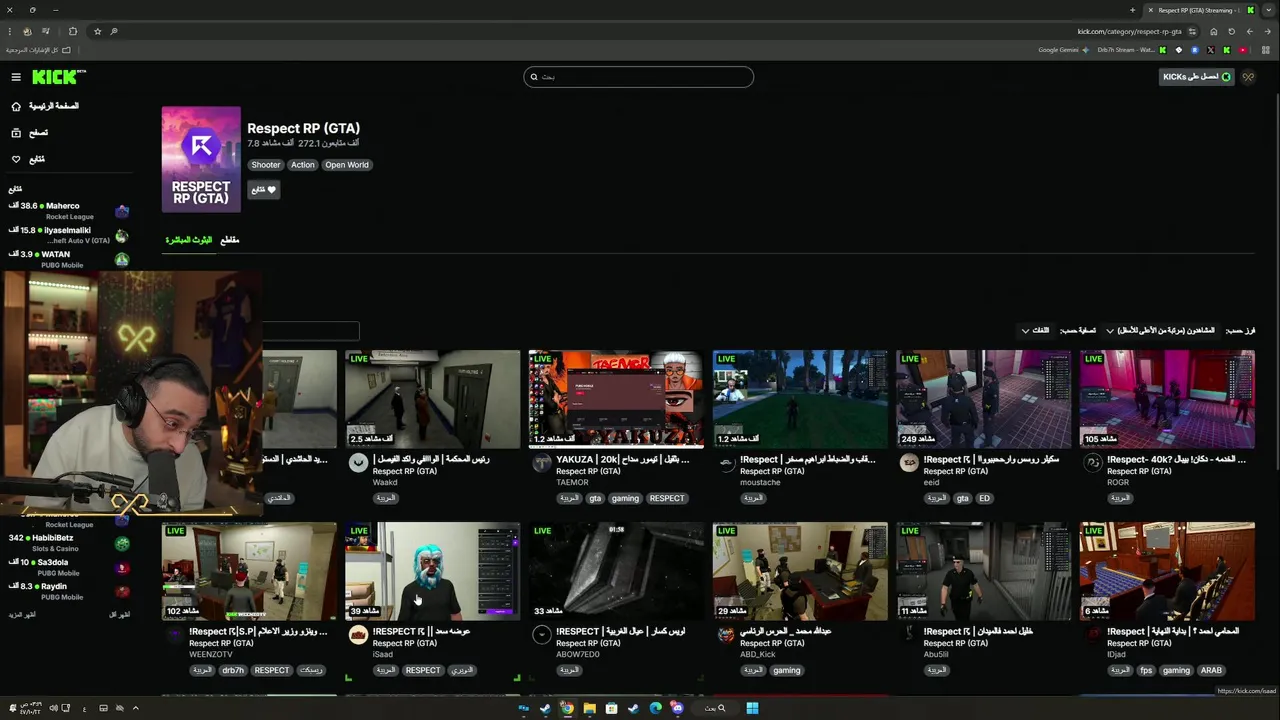Viewport: 1280px width, 720px height.
Task: Open TAEMOR's YAKUZA stream thumbnail
Action: [616, 399]
